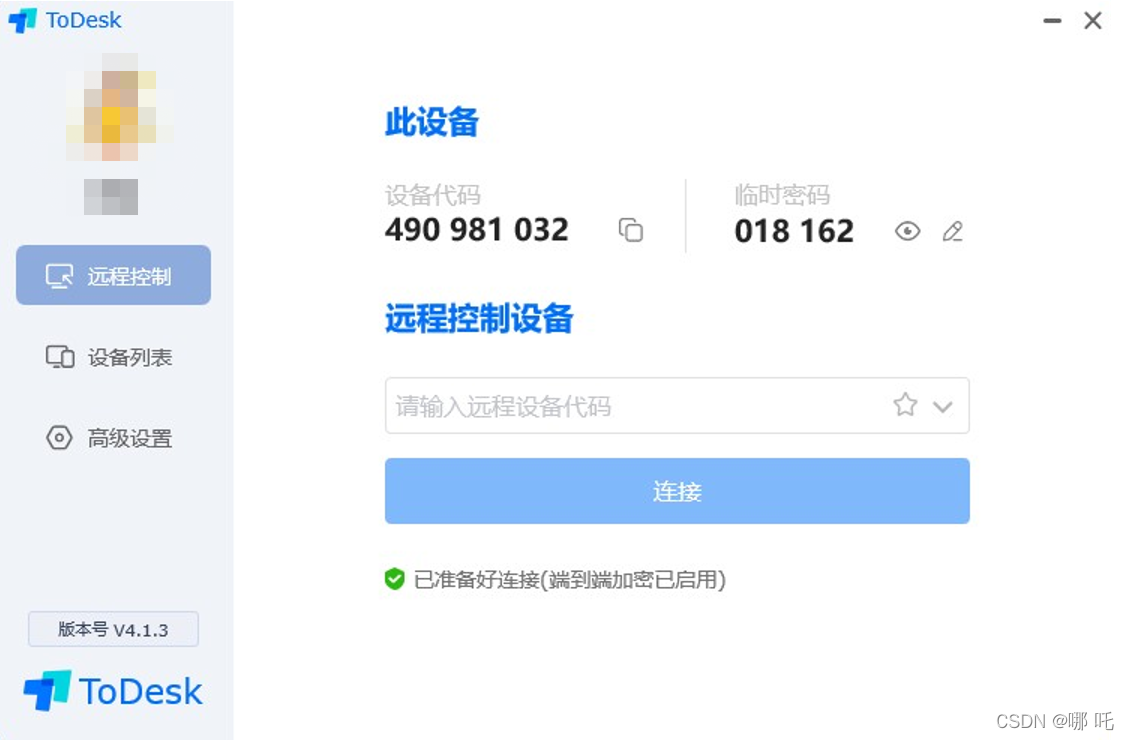This screenshot has width=1129, height=740.
Task: Open the 远程控制 tab
Action: click(114, 275)
